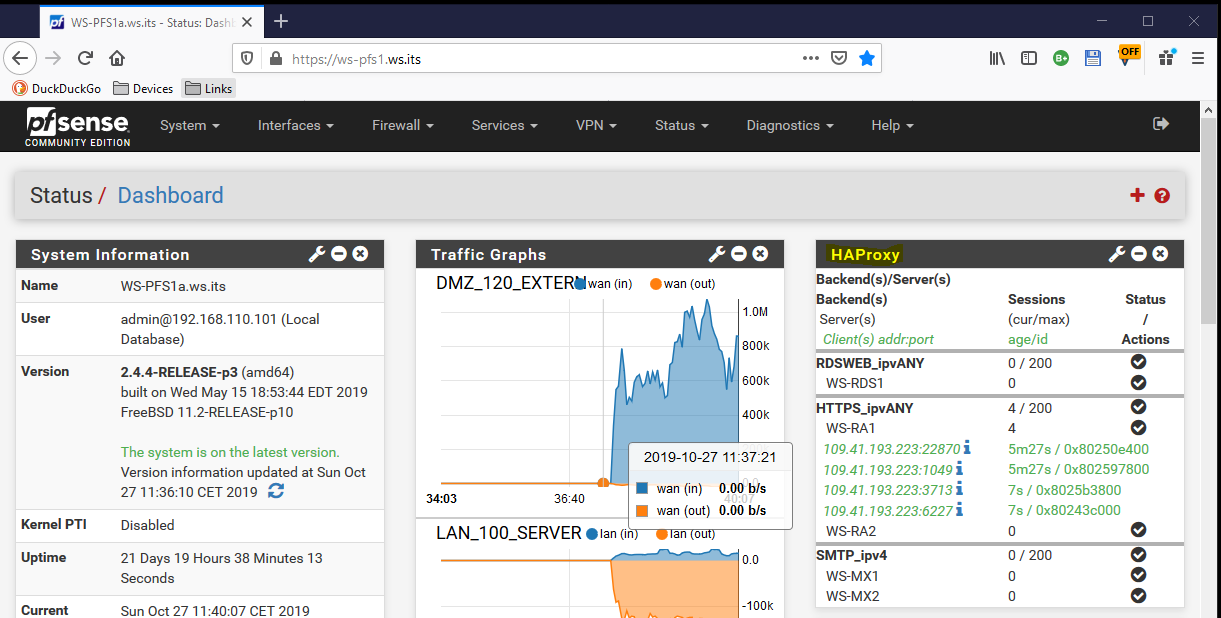
Task: Show info for client 109.41.193.223:6227
Action: pyautogui.click(x=959, y=509)
